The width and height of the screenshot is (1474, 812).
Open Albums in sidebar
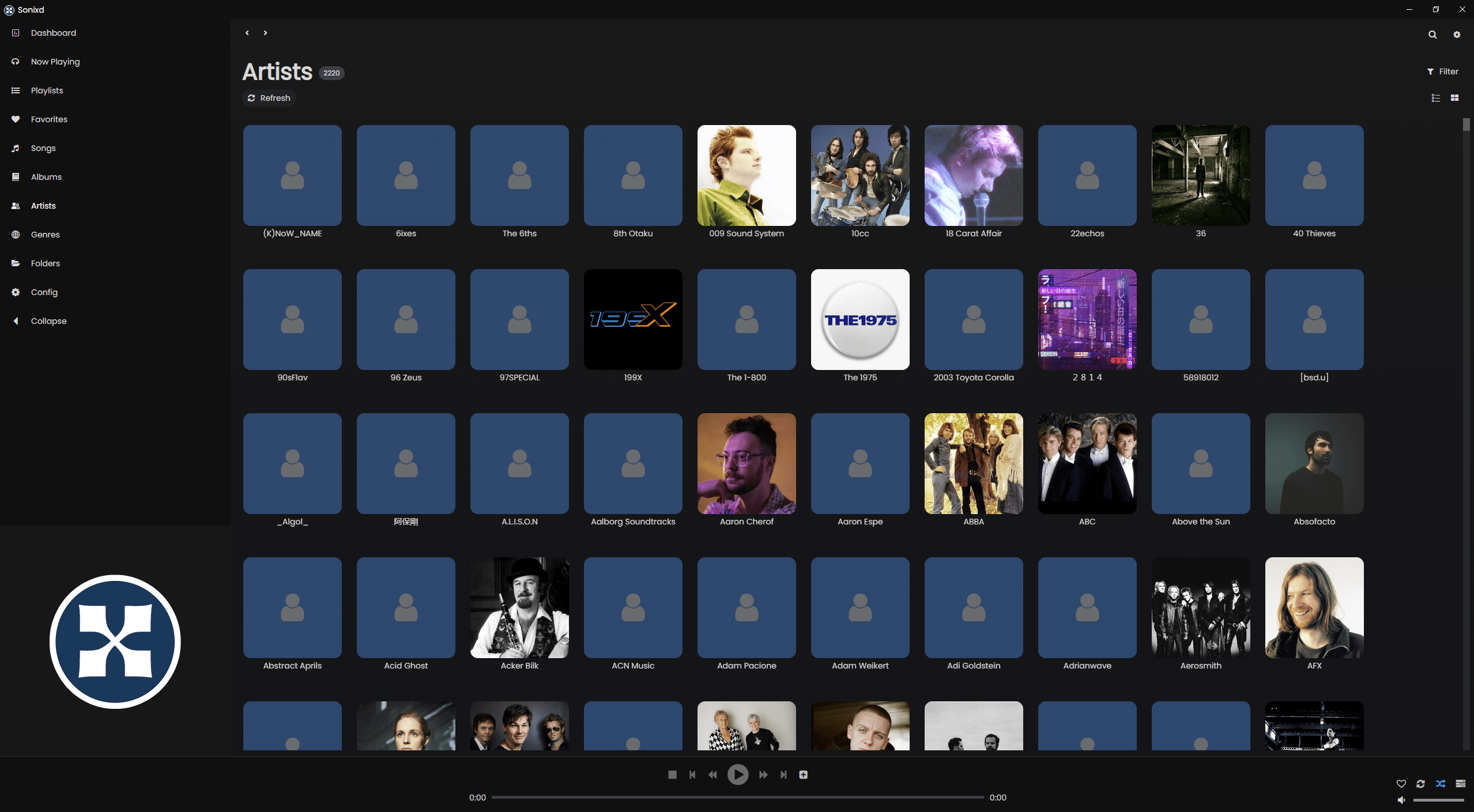pyautogui.click(x=46, y=177)
